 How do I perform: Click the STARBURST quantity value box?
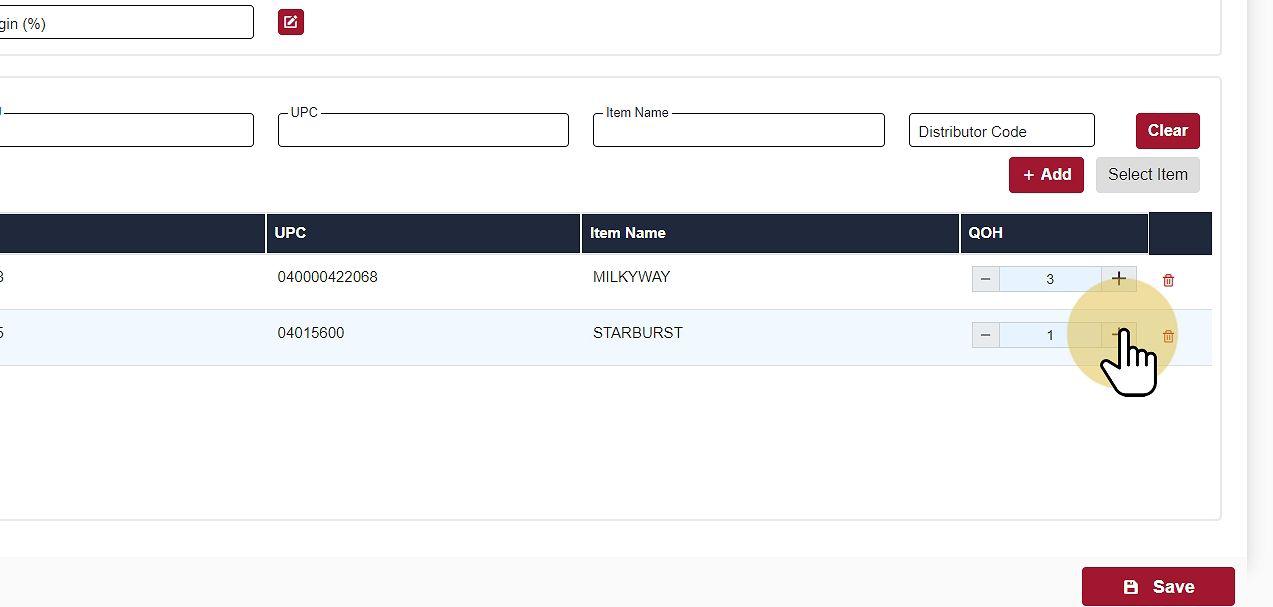tap(1050, 335)
